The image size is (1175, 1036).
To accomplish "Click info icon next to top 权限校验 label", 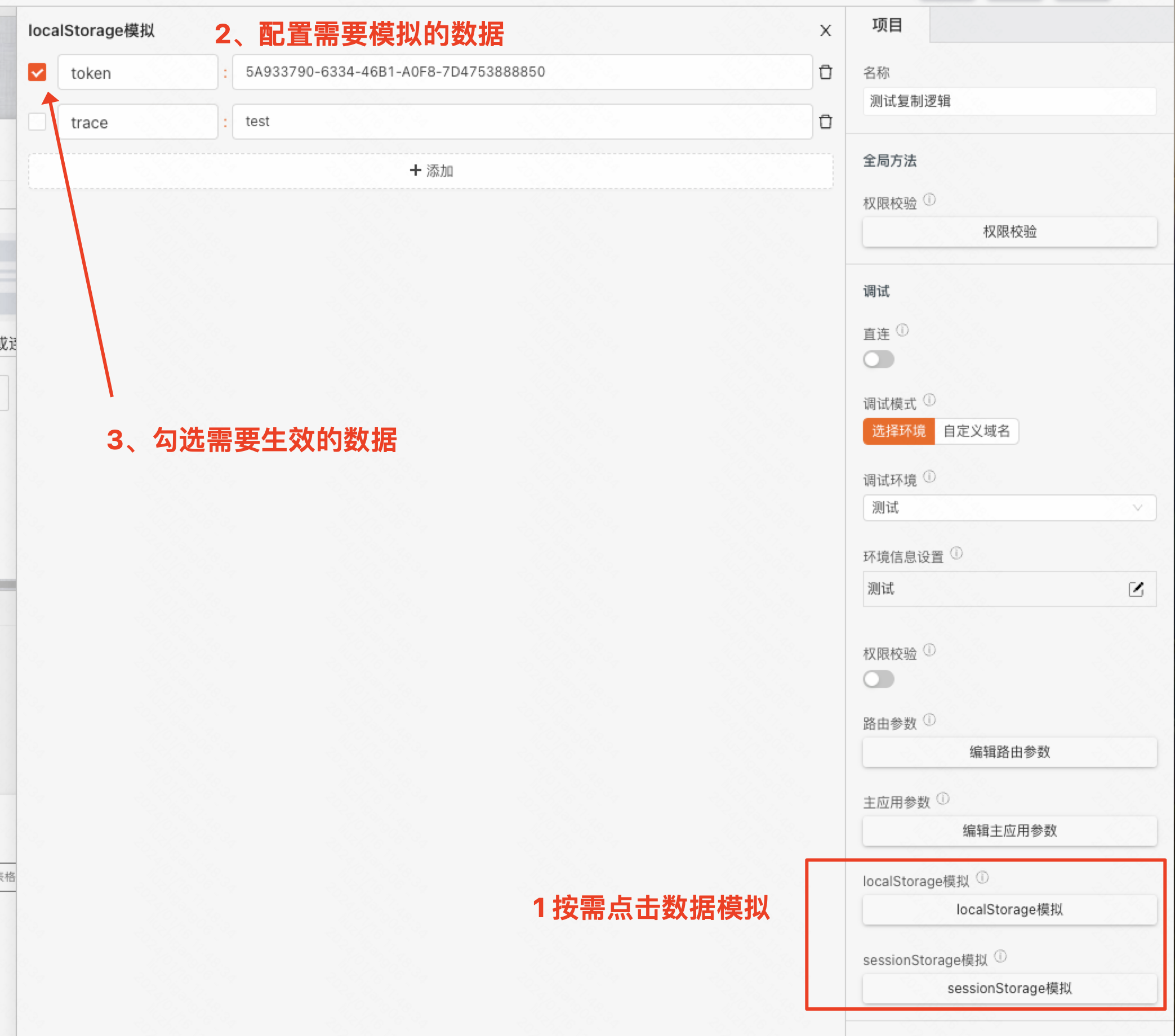I will point(929,199).
